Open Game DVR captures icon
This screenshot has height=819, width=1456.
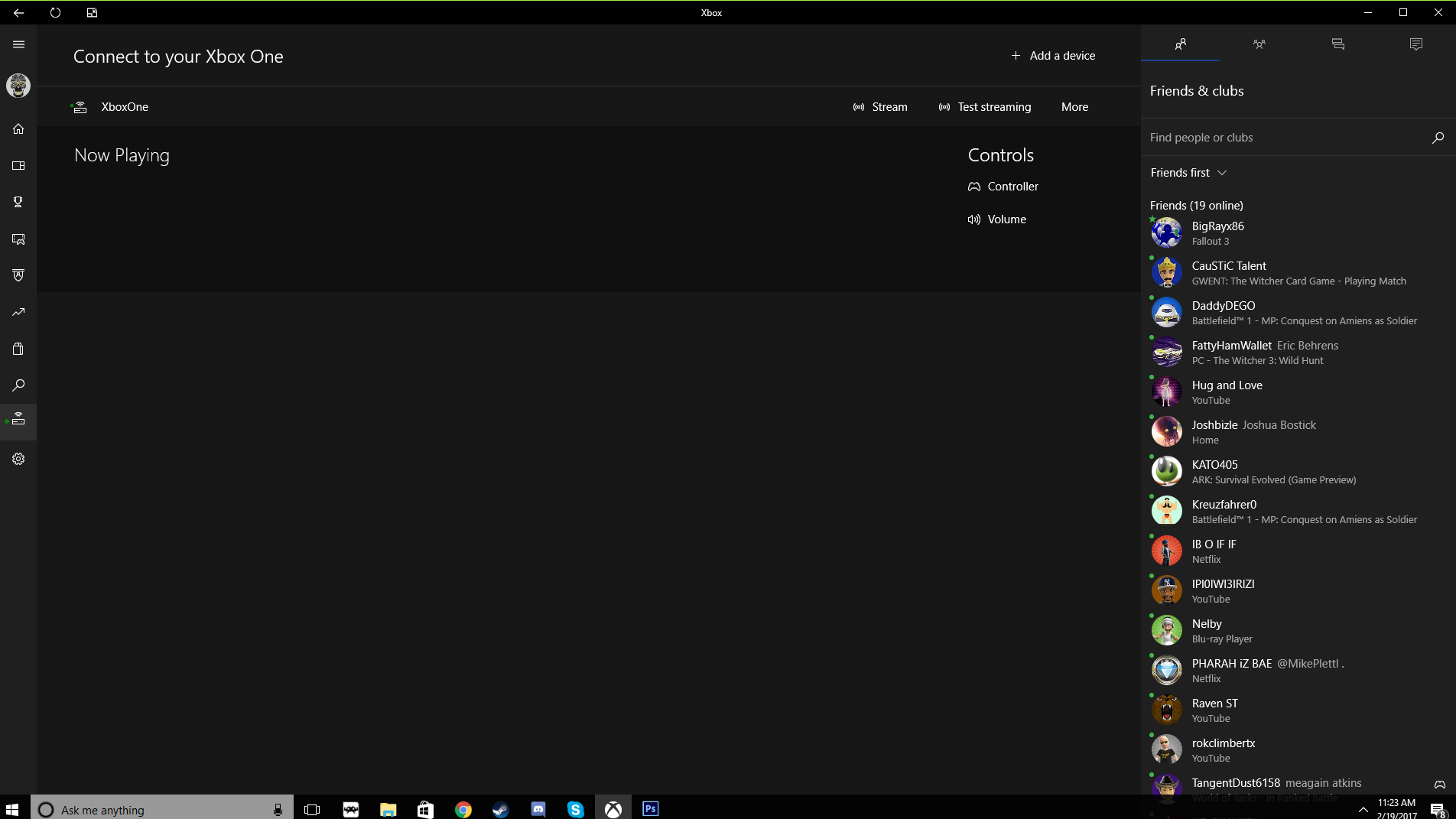(x=18, y=239)
